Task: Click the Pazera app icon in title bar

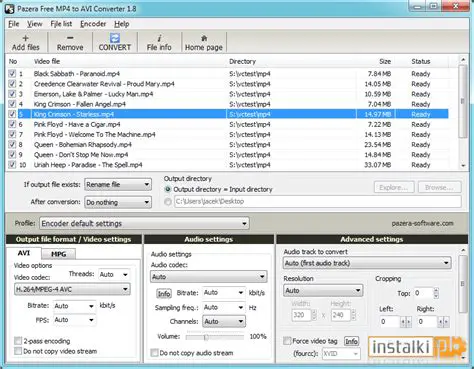Action: coord(10,9)
